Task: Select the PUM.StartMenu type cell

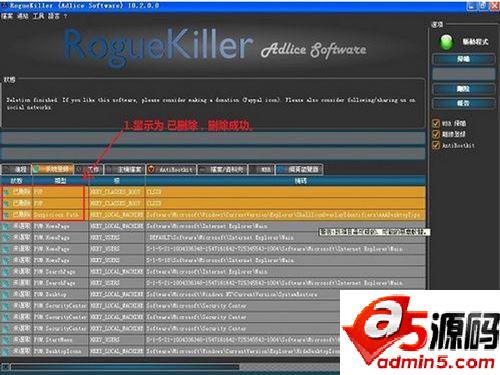Action: click(61, 340)
